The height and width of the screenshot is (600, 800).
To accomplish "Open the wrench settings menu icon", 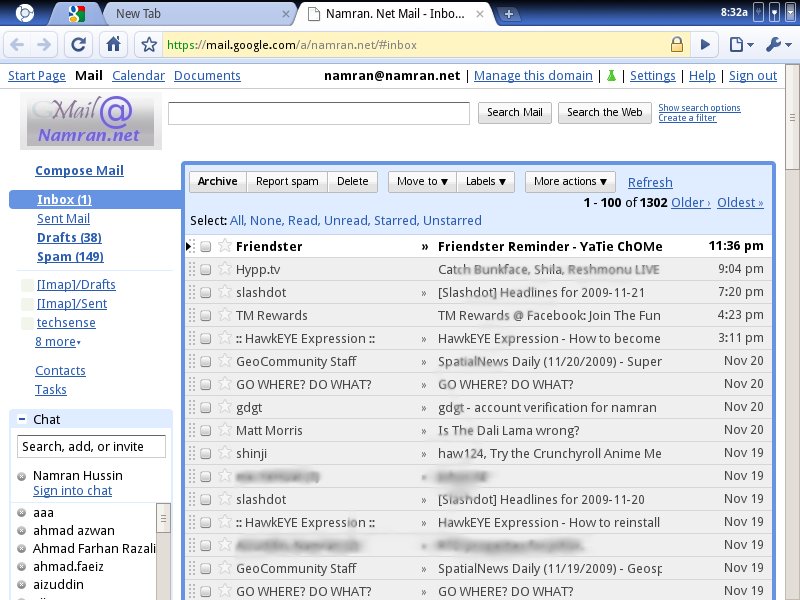I will 778,44.
